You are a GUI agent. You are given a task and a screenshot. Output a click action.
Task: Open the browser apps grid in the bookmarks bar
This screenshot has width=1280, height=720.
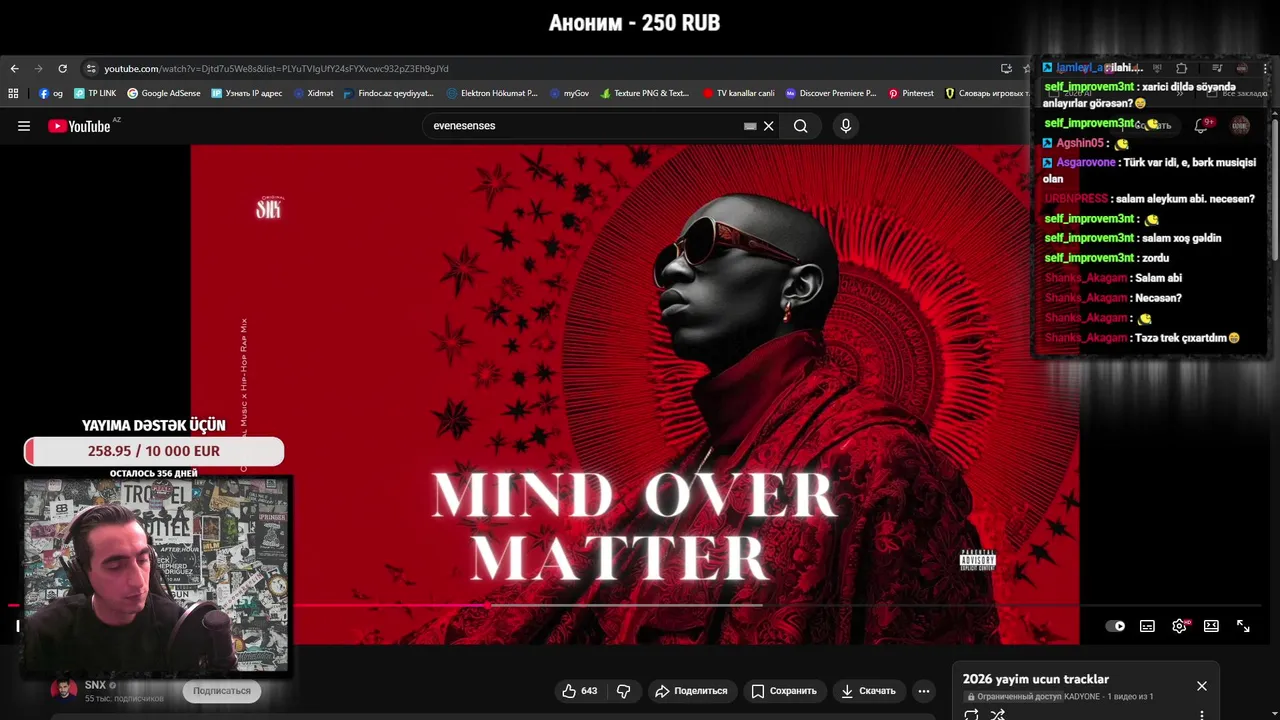(13, 93)
